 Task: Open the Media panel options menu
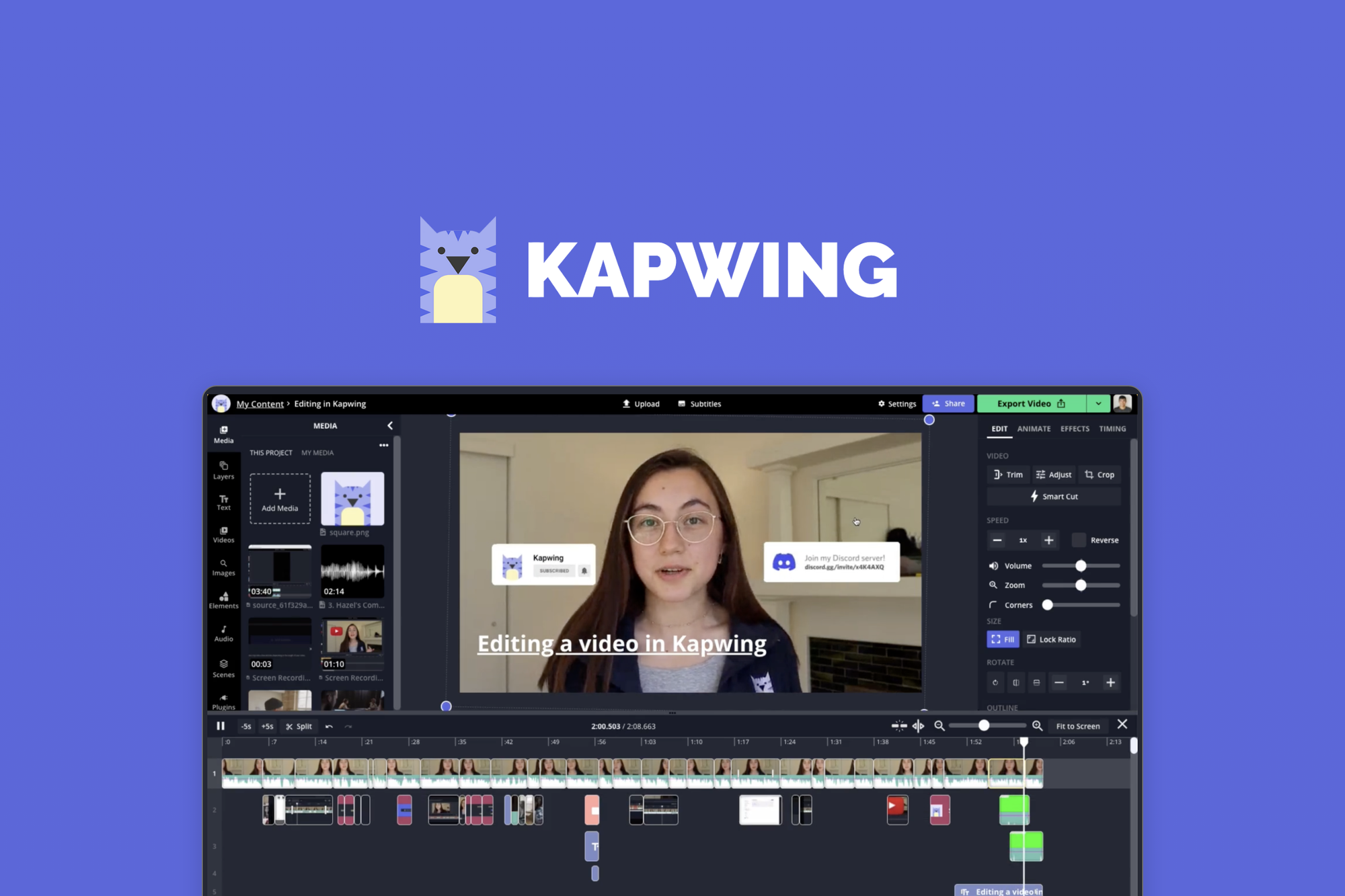point(384,445)
